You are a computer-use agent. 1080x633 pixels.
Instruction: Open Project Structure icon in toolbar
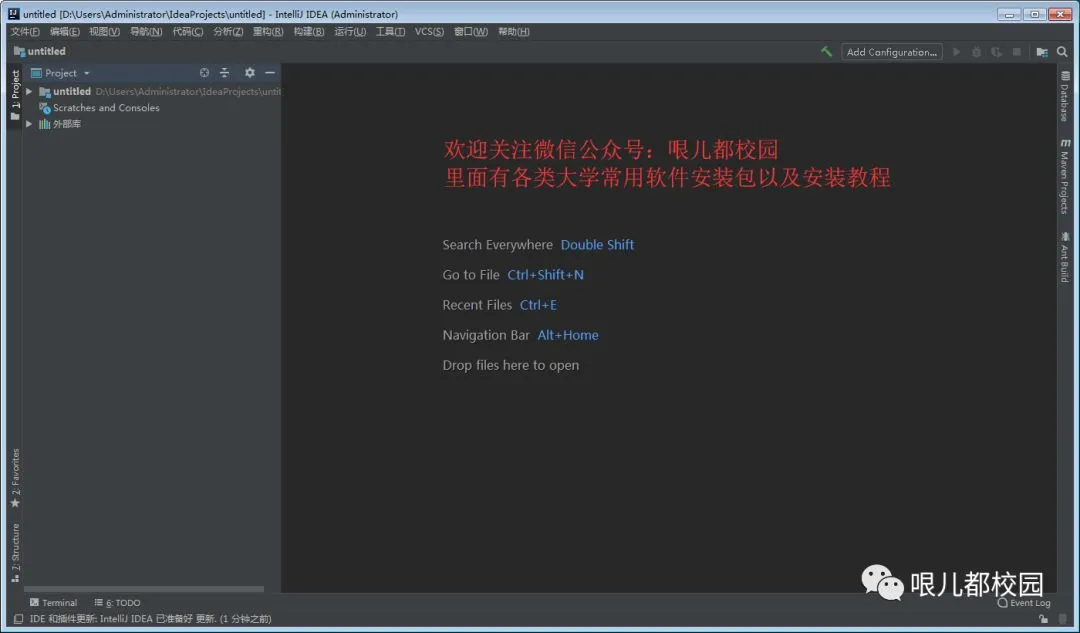point(1041,52)
